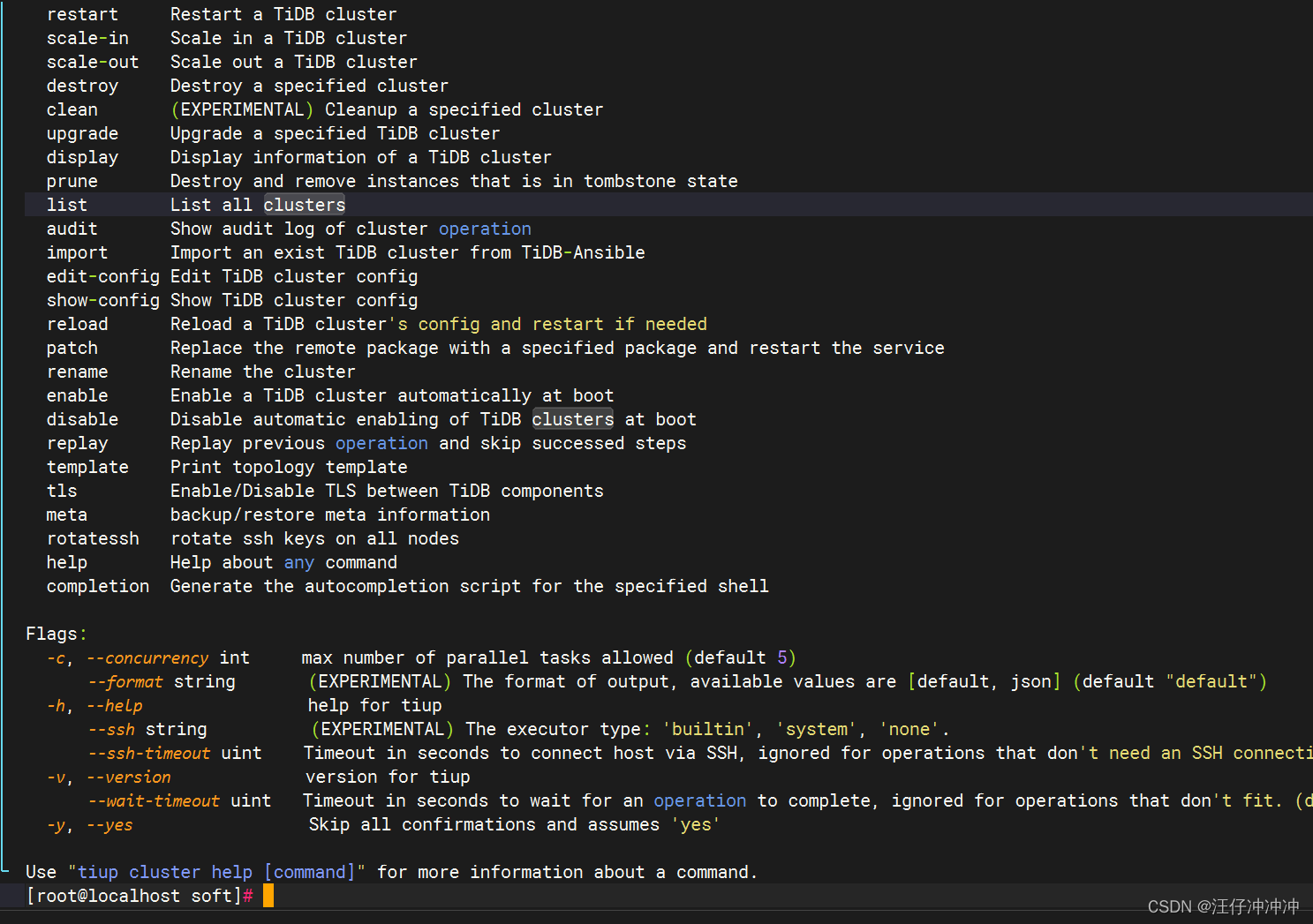
Task: Click the 'clean' EXPERIMENTAL command line
Action: pyautogui.click(x=72, y=109)
